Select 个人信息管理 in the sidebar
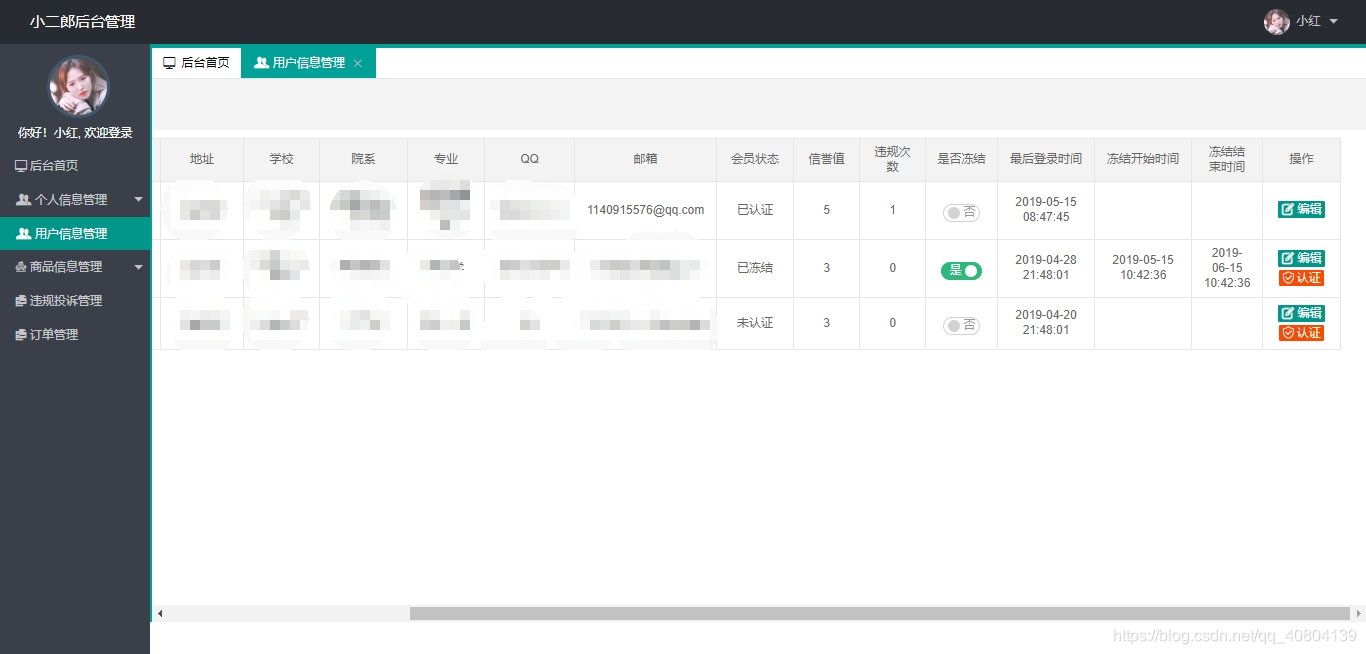 [x=75, y=200]
